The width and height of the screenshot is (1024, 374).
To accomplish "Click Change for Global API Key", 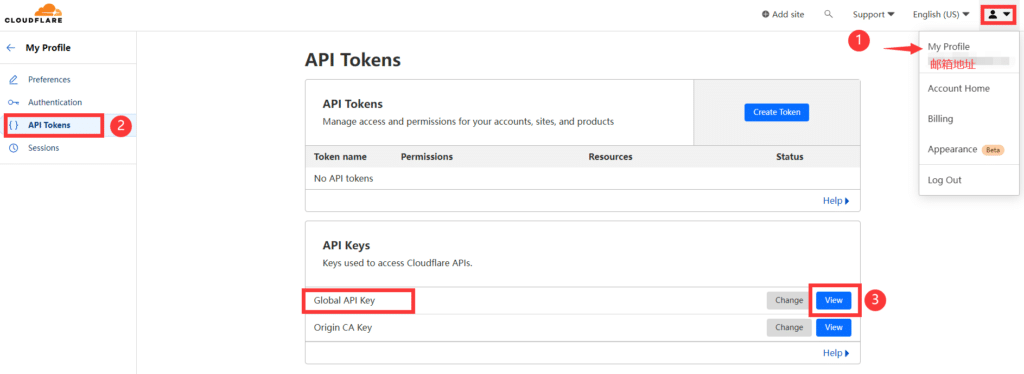I will tap(789, 300).
